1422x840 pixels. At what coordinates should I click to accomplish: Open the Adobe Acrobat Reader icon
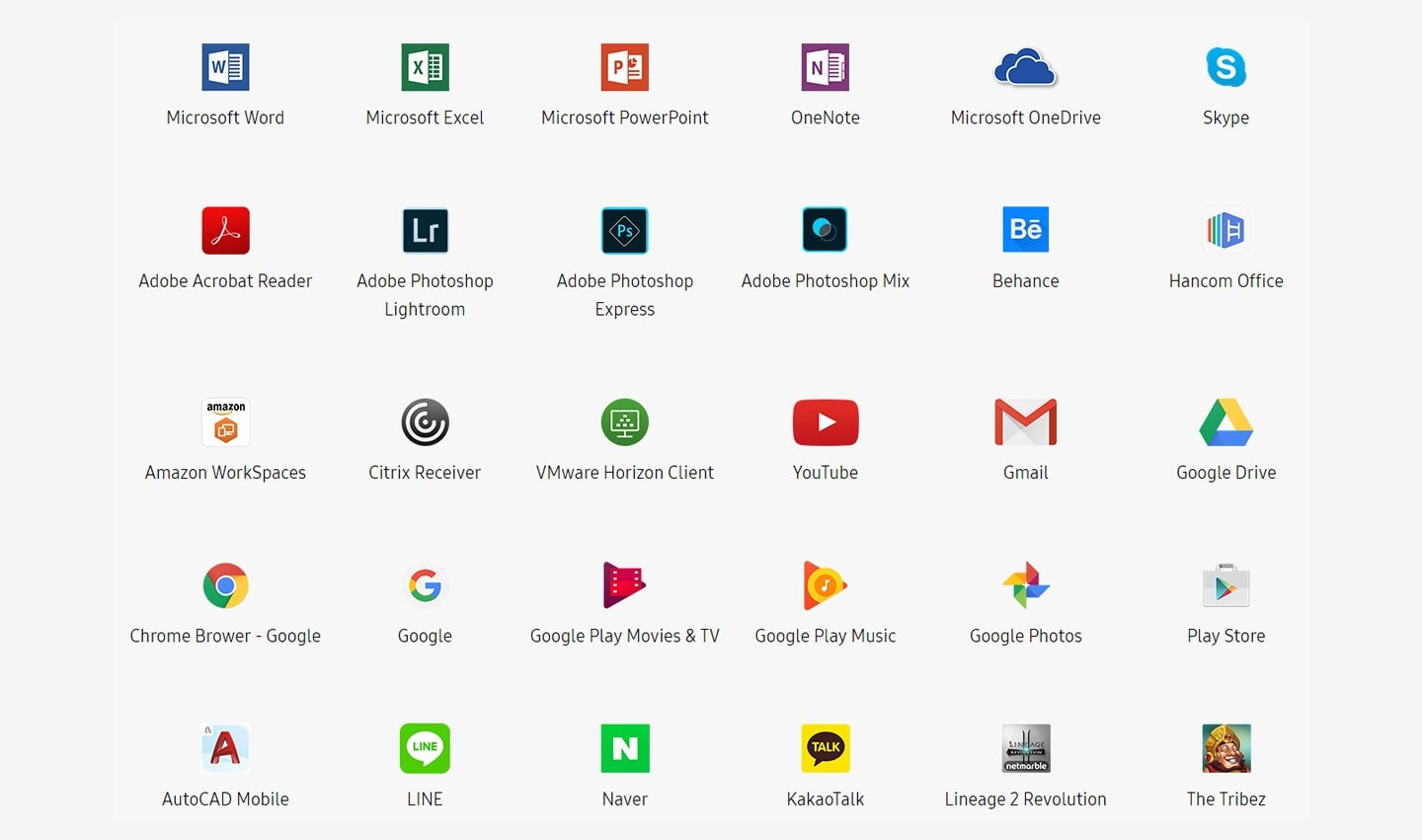pos(225,230)
